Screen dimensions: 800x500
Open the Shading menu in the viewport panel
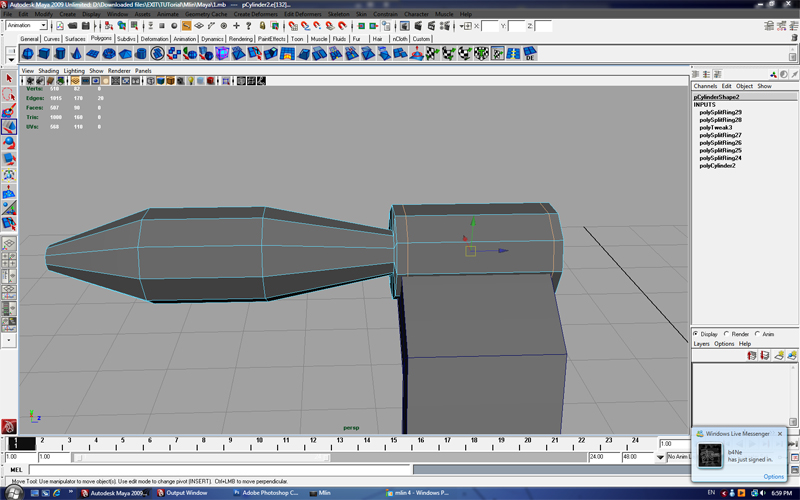coord(48,71)
